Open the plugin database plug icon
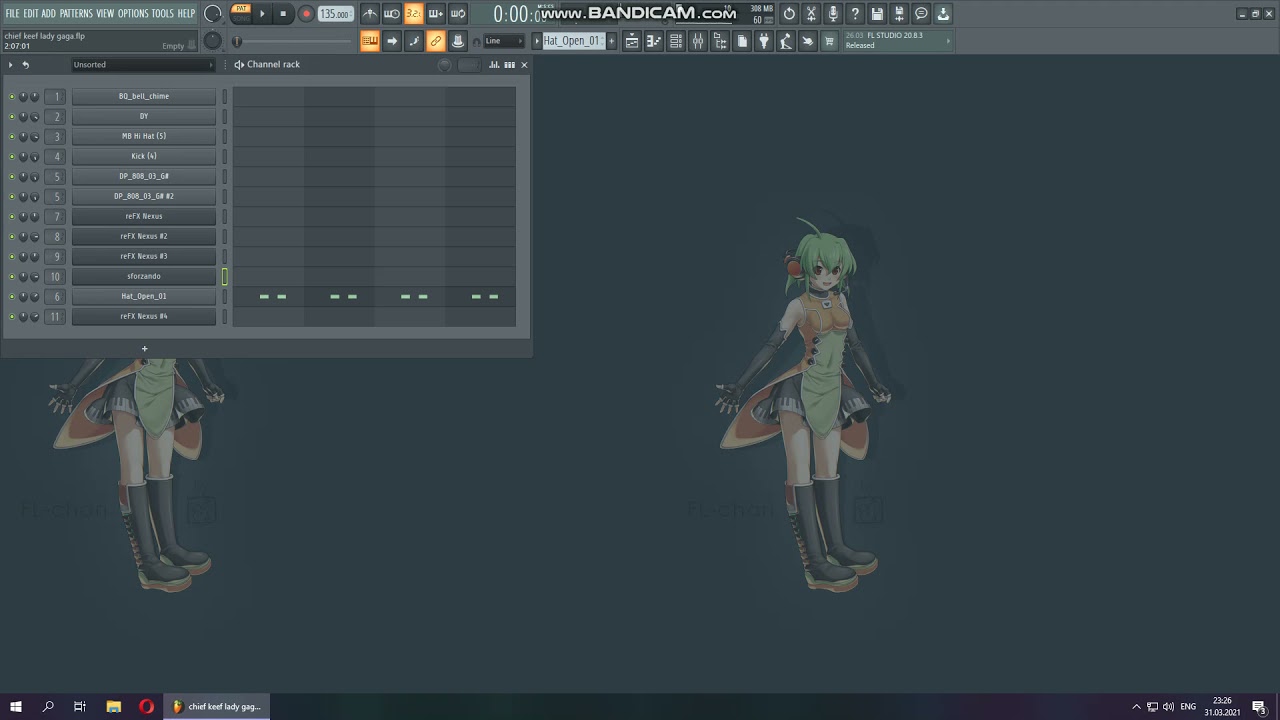The height and width of the screenshot is (720, 1280). click(764, 41)
